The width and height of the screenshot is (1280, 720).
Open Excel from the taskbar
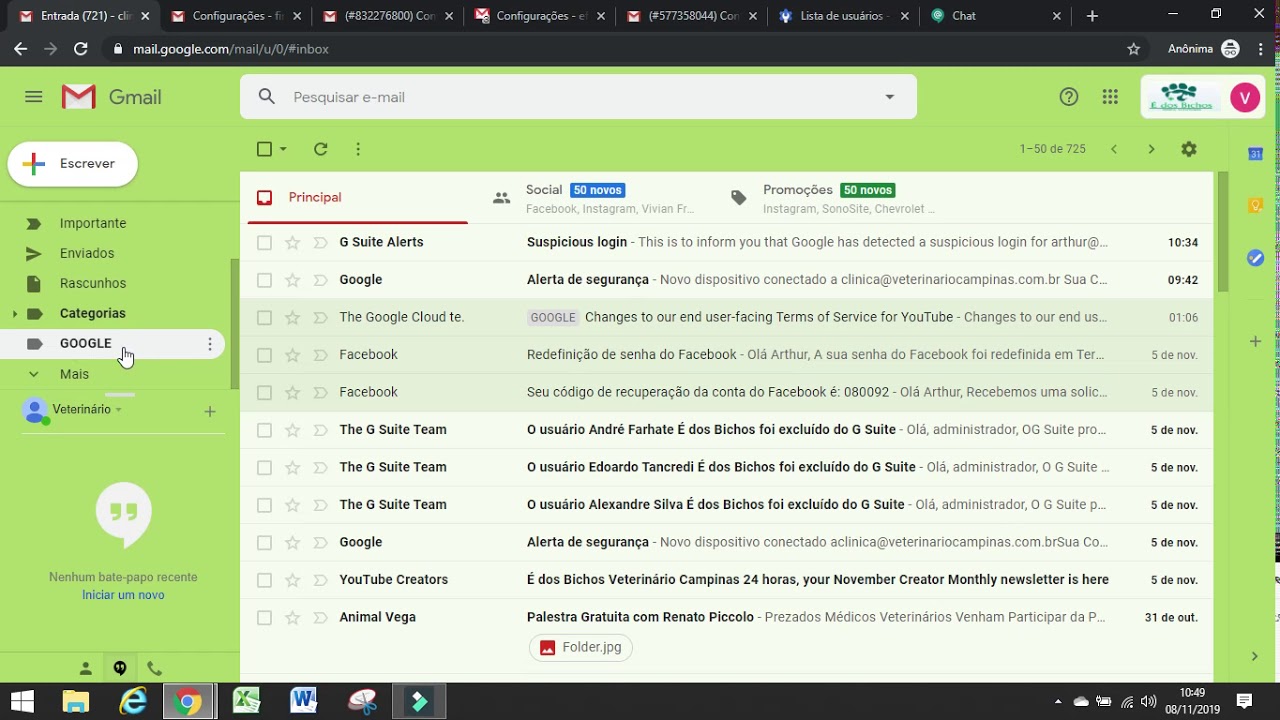[x=247, y=701]
